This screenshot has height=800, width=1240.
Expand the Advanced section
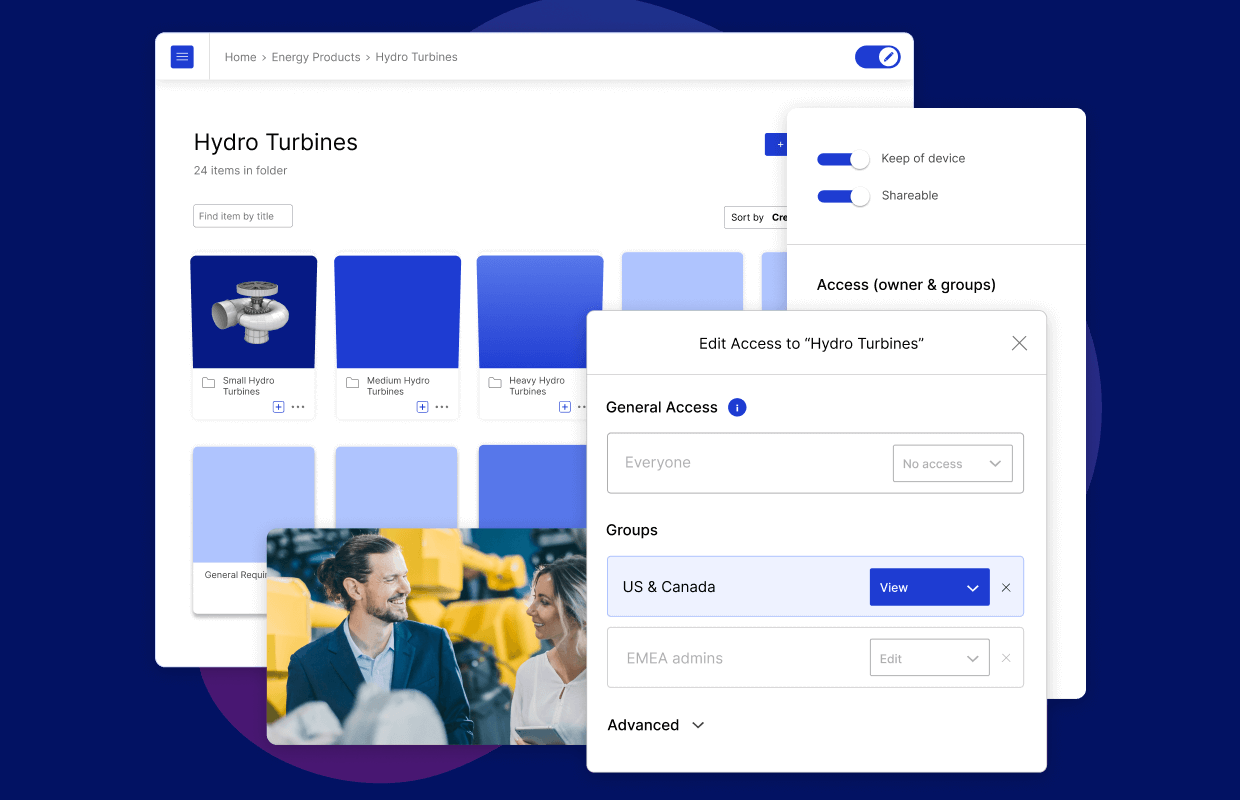[656, 725]
